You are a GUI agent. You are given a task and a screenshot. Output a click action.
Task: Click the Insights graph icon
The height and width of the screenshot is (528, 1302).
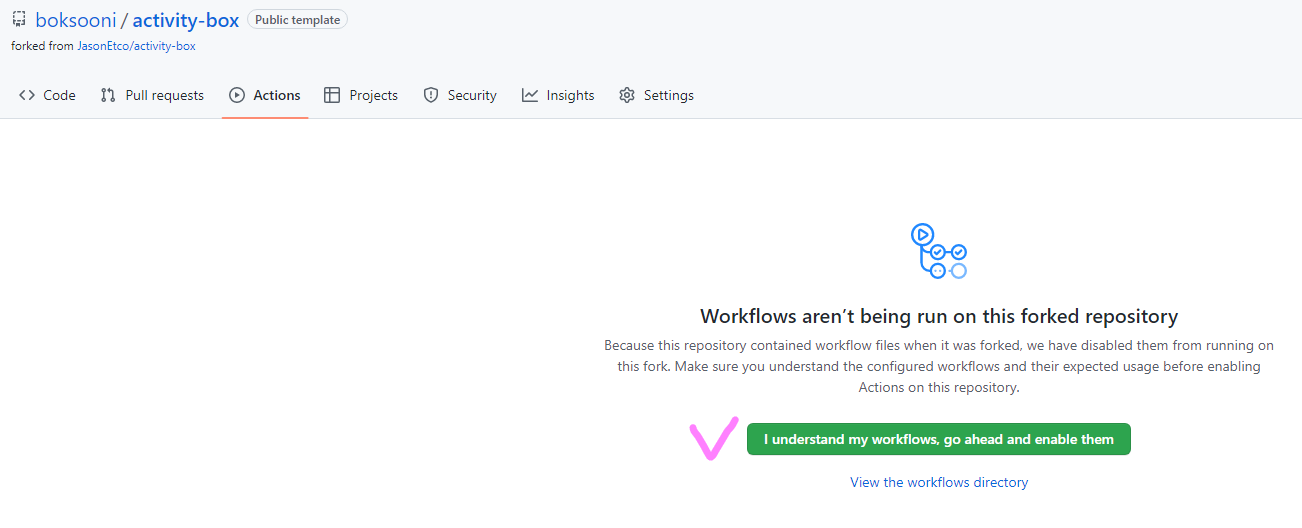coord(530,95)
